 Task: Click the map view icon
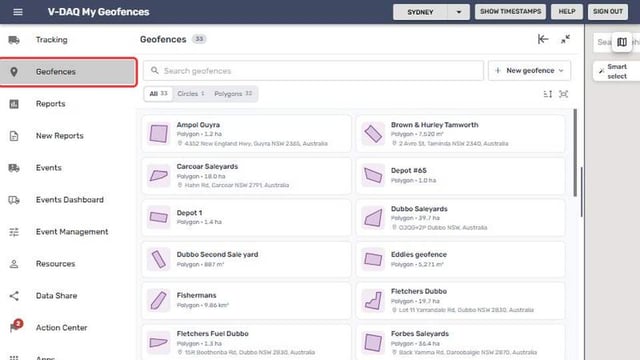tap(622, 42)
